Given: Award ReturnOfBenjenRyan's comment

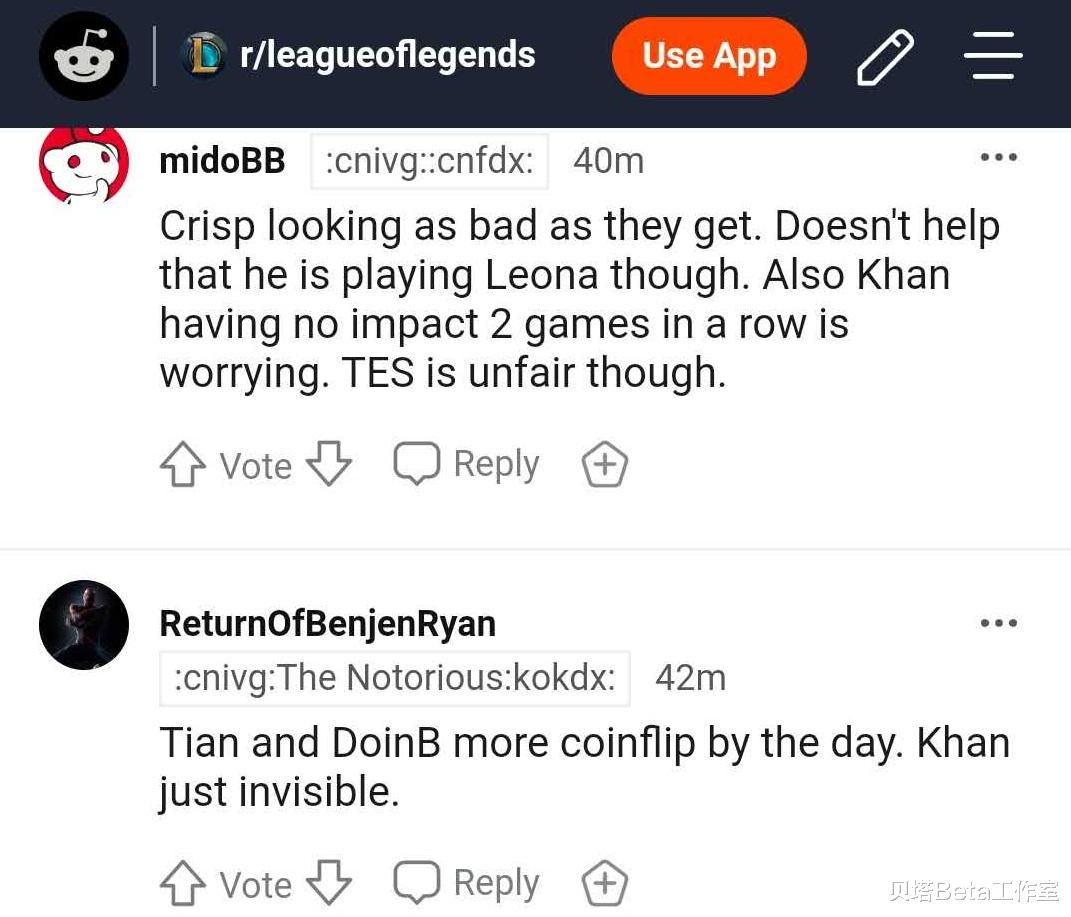Looking at the screenshot, I should (604, 884).
